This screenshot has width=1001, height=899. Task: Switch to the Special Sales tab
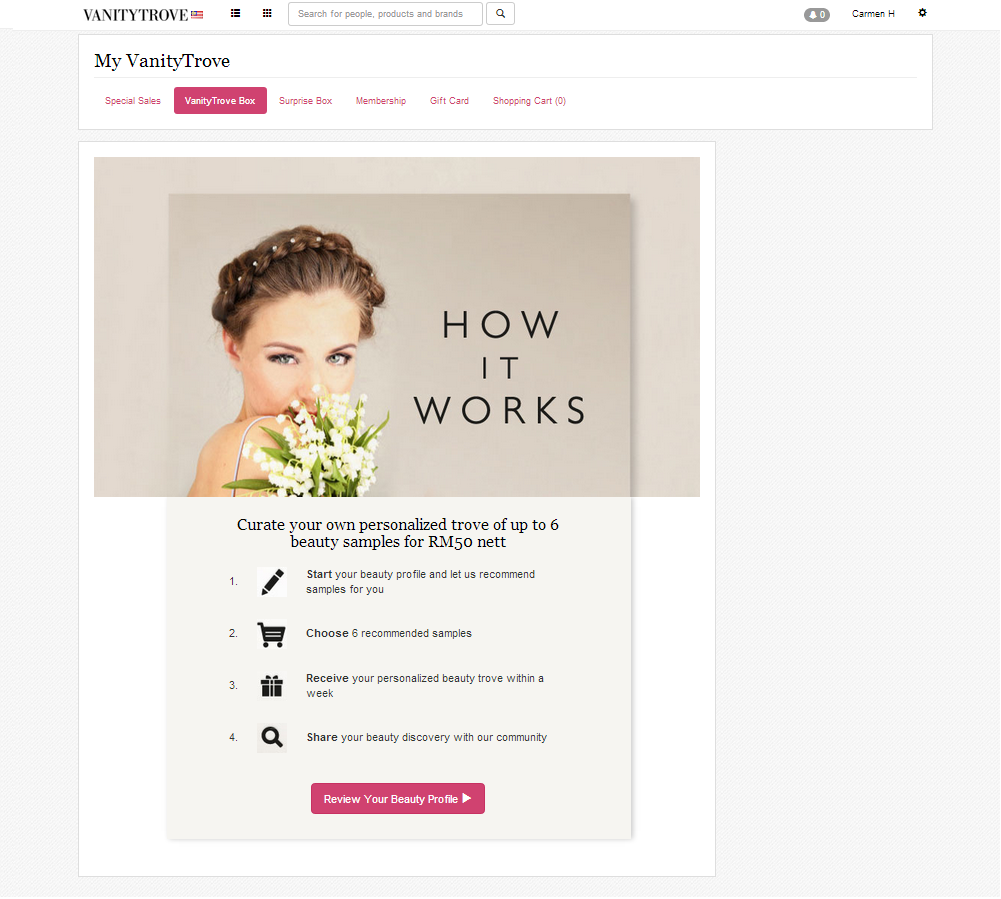click(133, 101)
